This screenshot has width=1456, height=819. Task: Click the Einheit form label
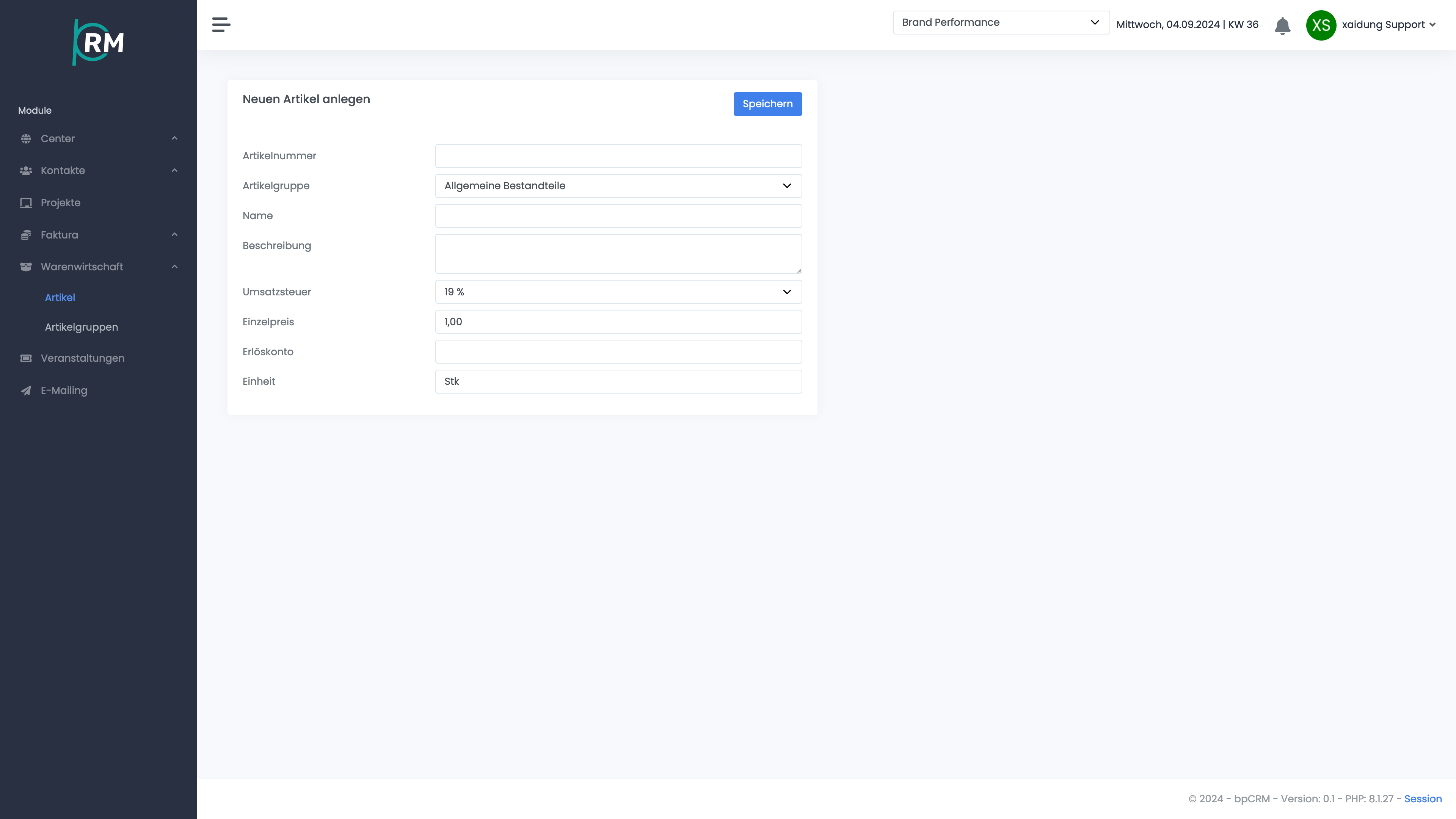[259, 381]
